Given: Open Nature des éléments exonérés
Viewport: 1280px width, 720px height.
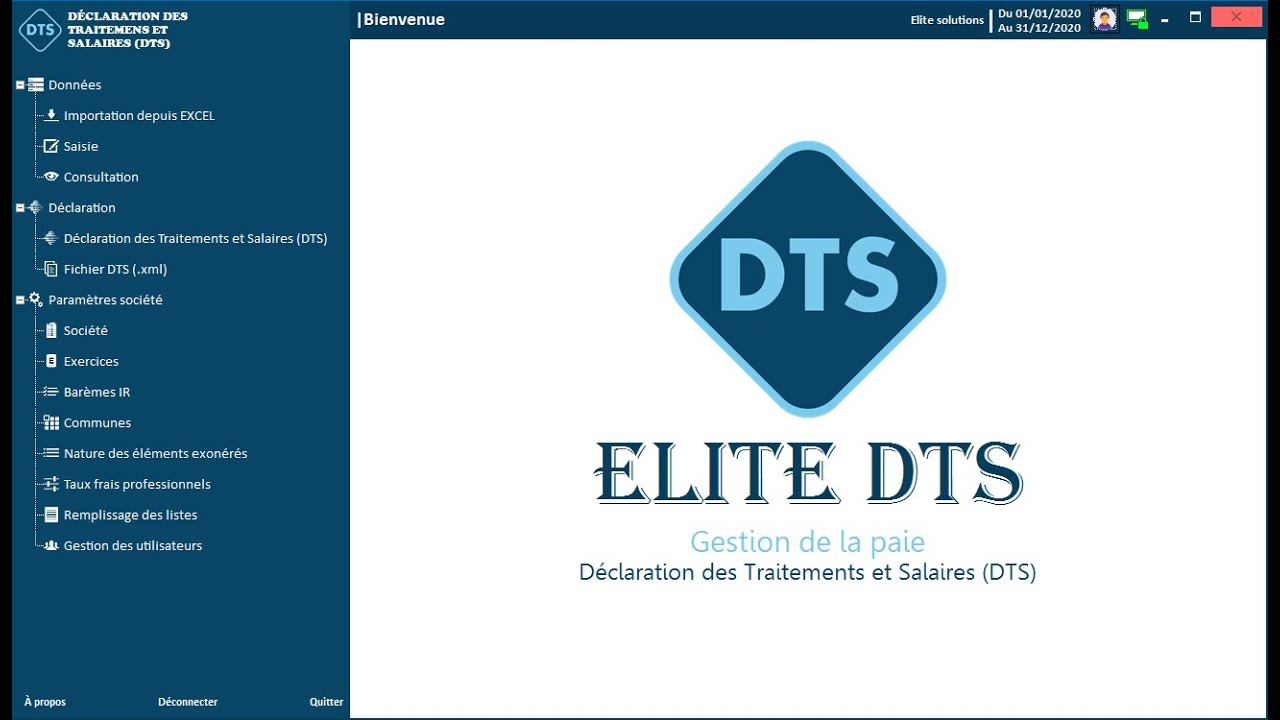Looking at the screenshot, I should click(155, 453).
